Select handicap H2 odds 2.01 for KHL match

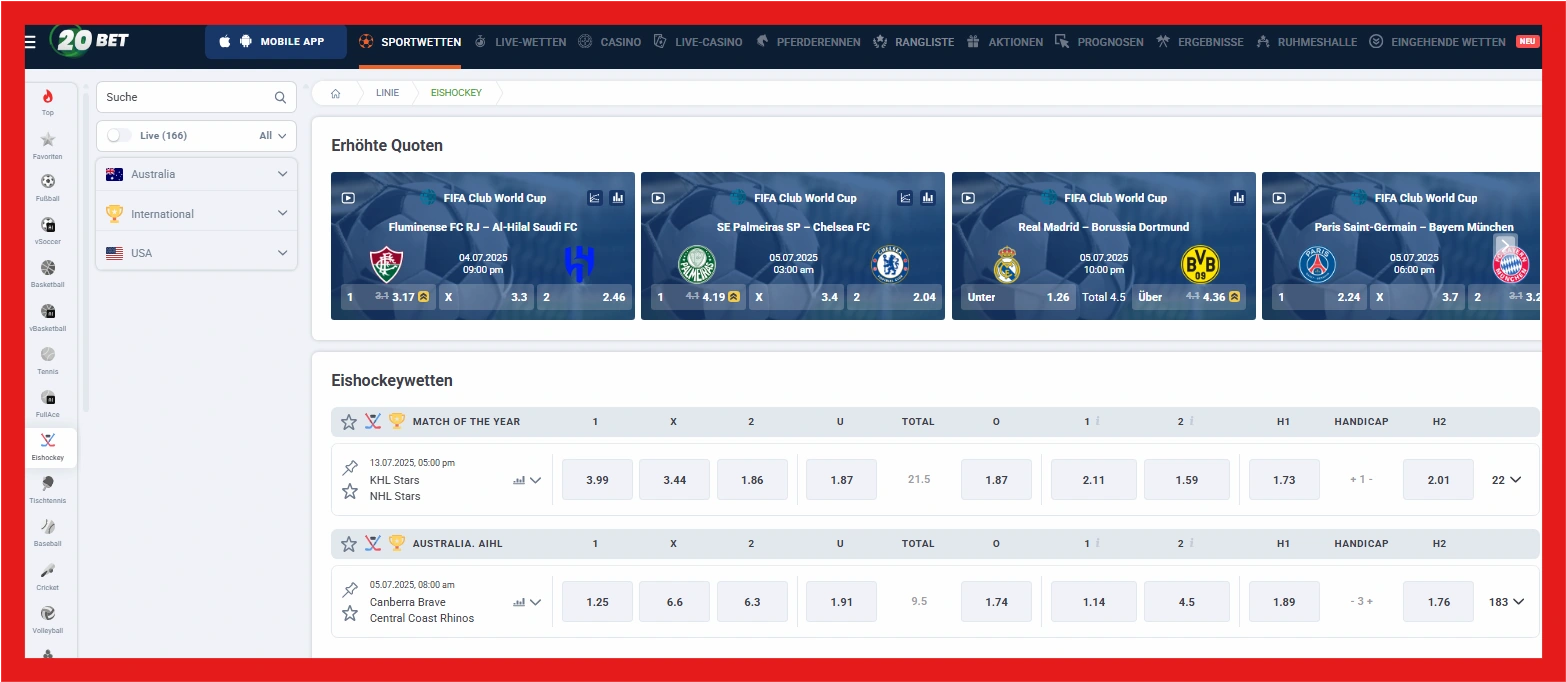[1438, 480]
